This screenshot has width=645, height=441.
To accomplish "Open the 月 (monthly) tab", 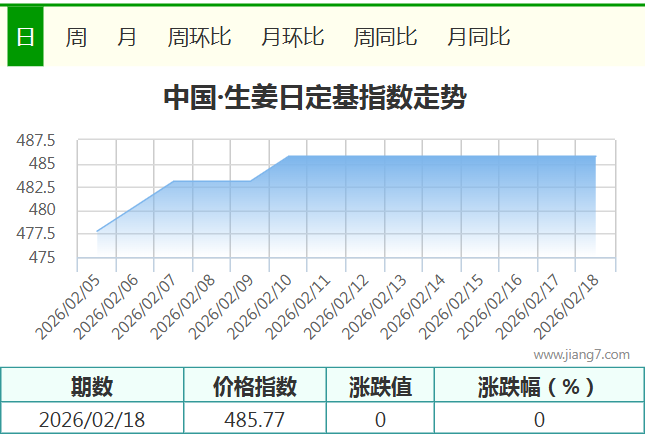I will coord(127,37).
